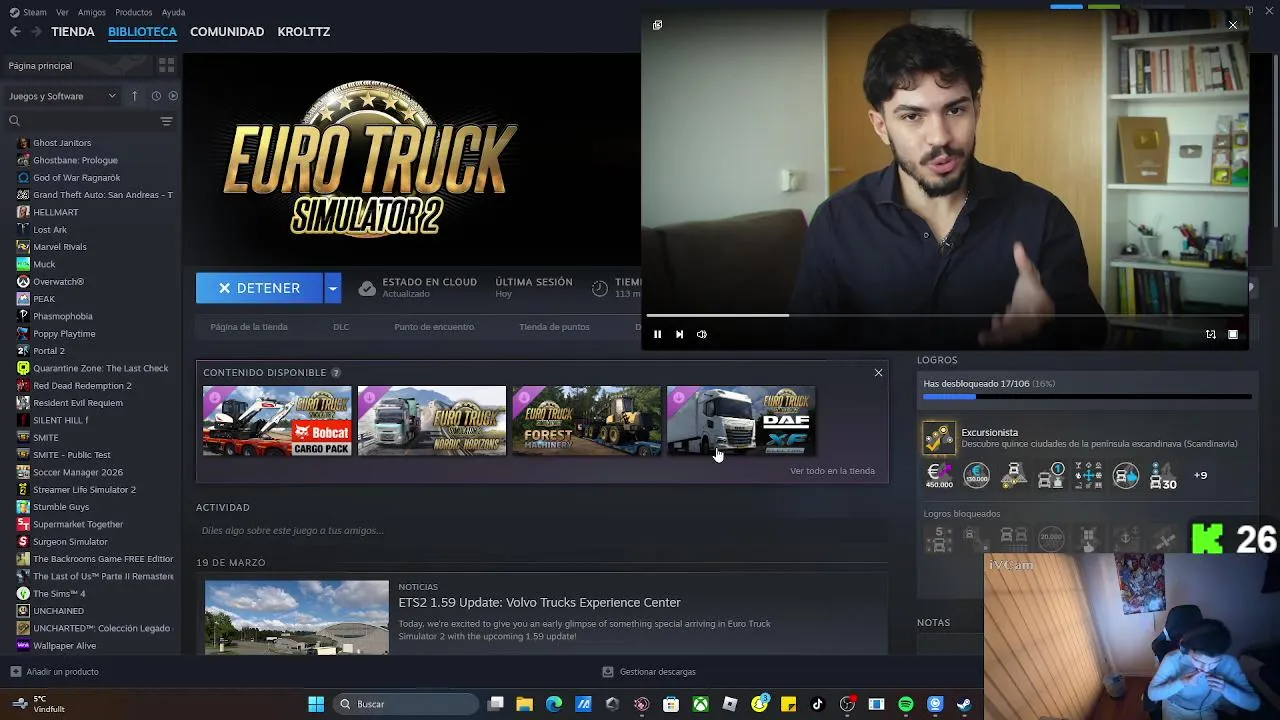Image resolution: width=1280 pixels, height=720 pixels.
Task: Open the Amigos menu
Action: pos(92,12)
